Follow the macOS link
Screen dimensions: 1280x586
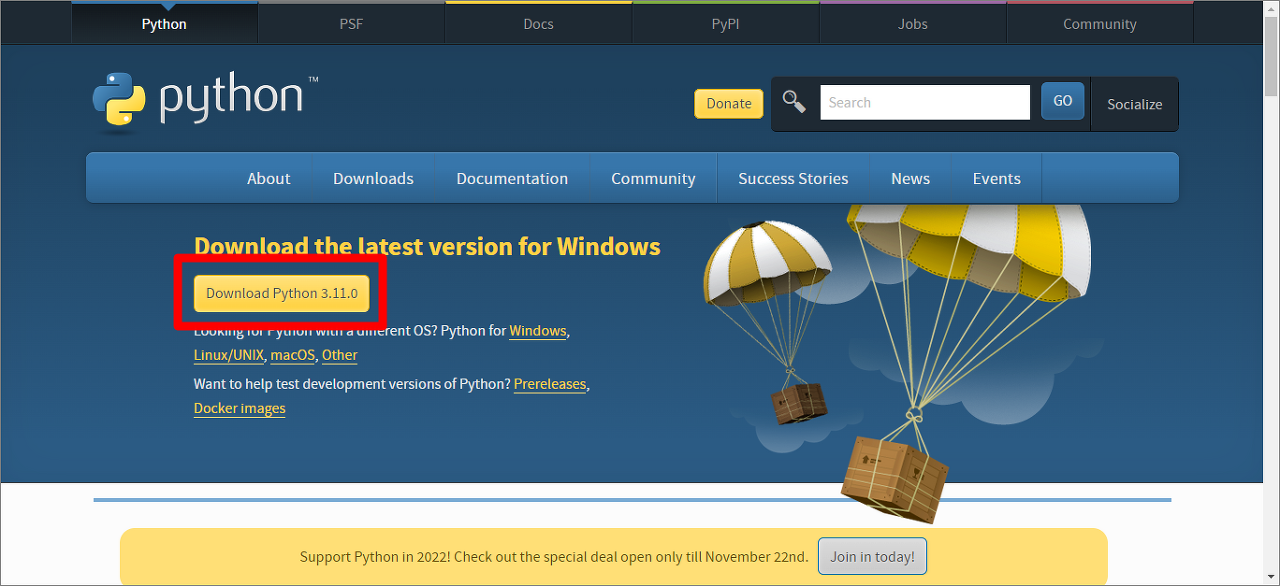point(293,355)
